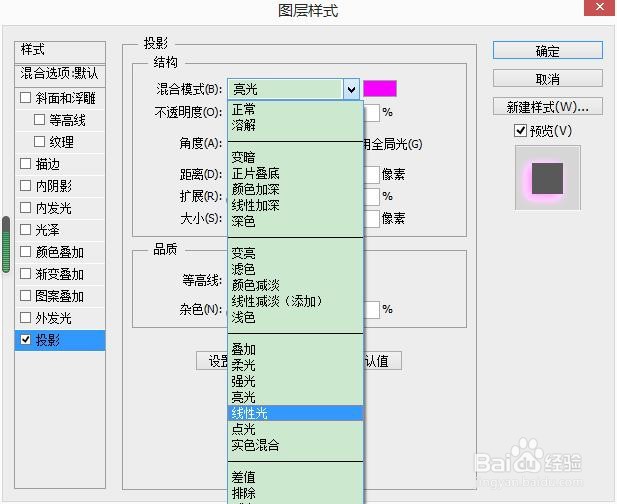Enable the 外发光 checkbox
The height and width of the screenshot is (504, 617).
(x=25, y=318)
